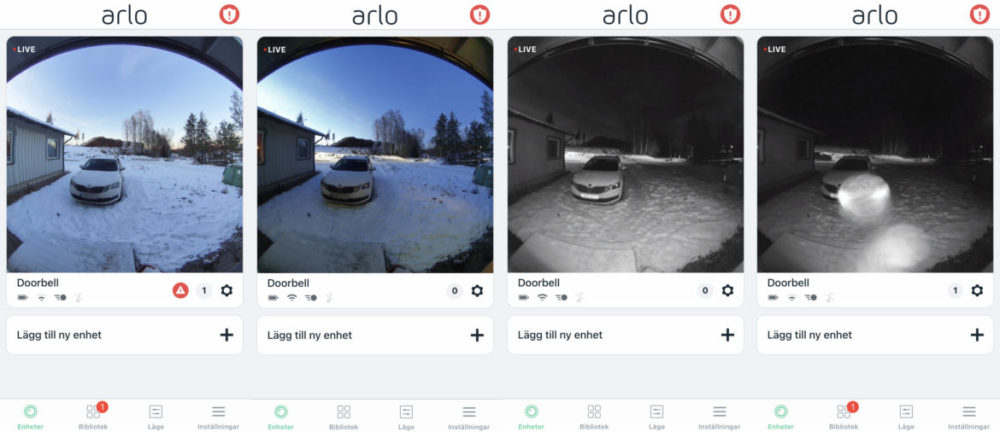Open Doorbell settings gear in leftmost screenshot
The height and width of the screenshot is (432, 1000).
227,291
